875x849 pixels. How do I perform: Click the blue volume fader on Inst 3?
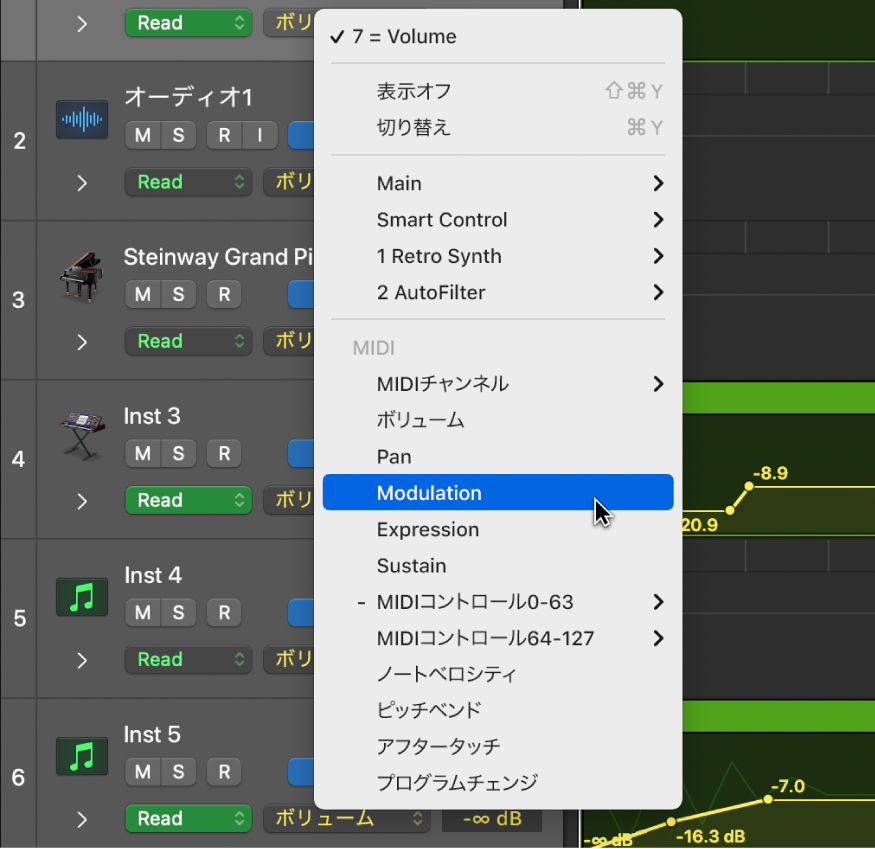302,453
